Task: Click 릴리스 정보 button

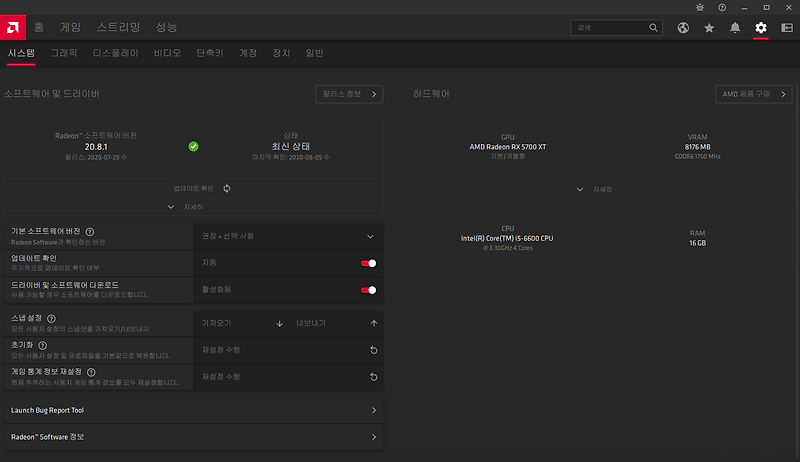Action: pos(349,94)
